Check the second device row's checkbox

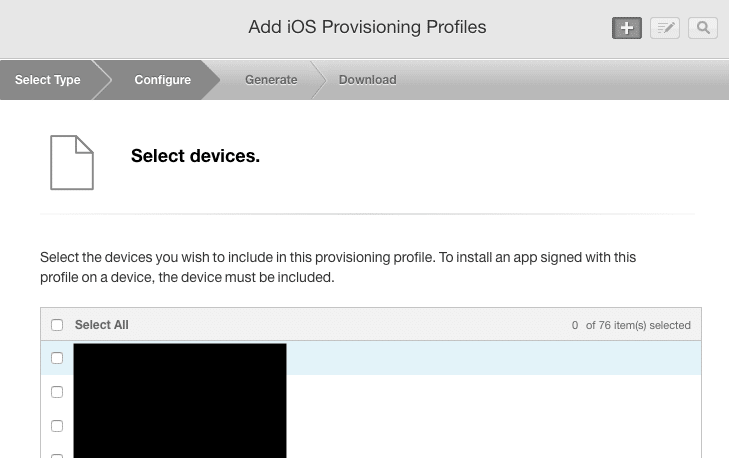click(x=57, y=392)
